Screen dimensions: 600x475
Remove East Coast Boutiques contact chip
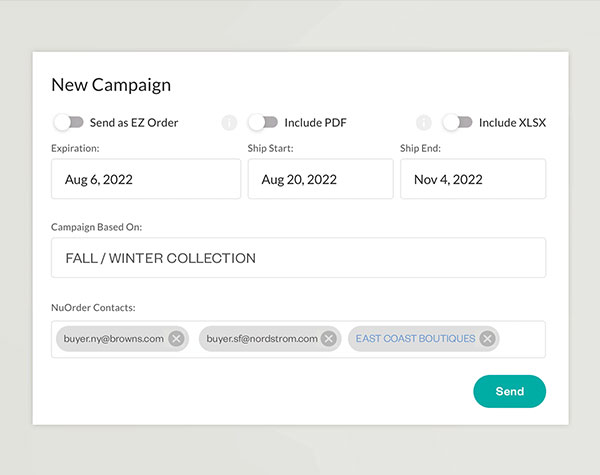point(488,339)
